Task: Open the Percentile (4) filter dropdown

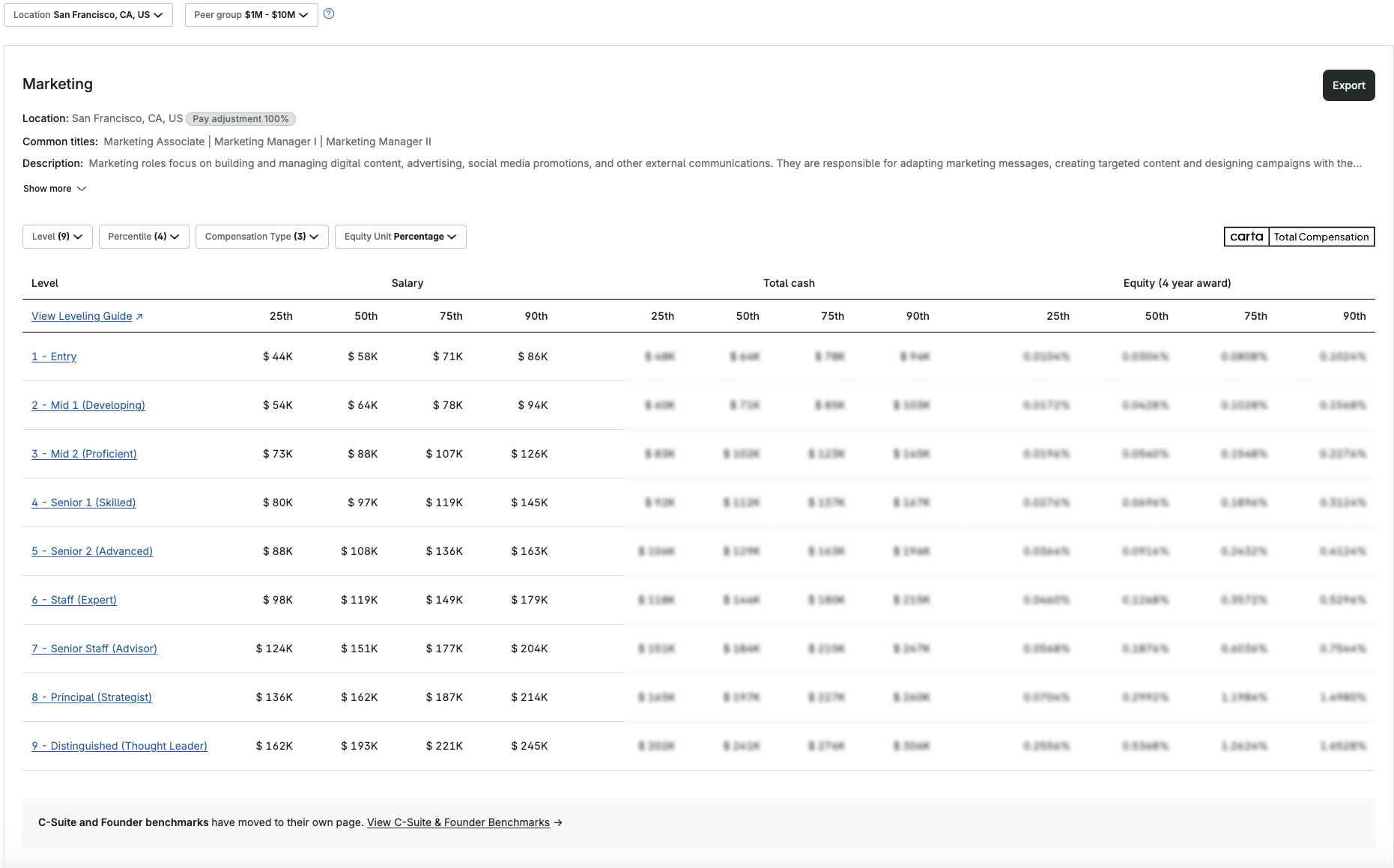Action: (144, 237)
